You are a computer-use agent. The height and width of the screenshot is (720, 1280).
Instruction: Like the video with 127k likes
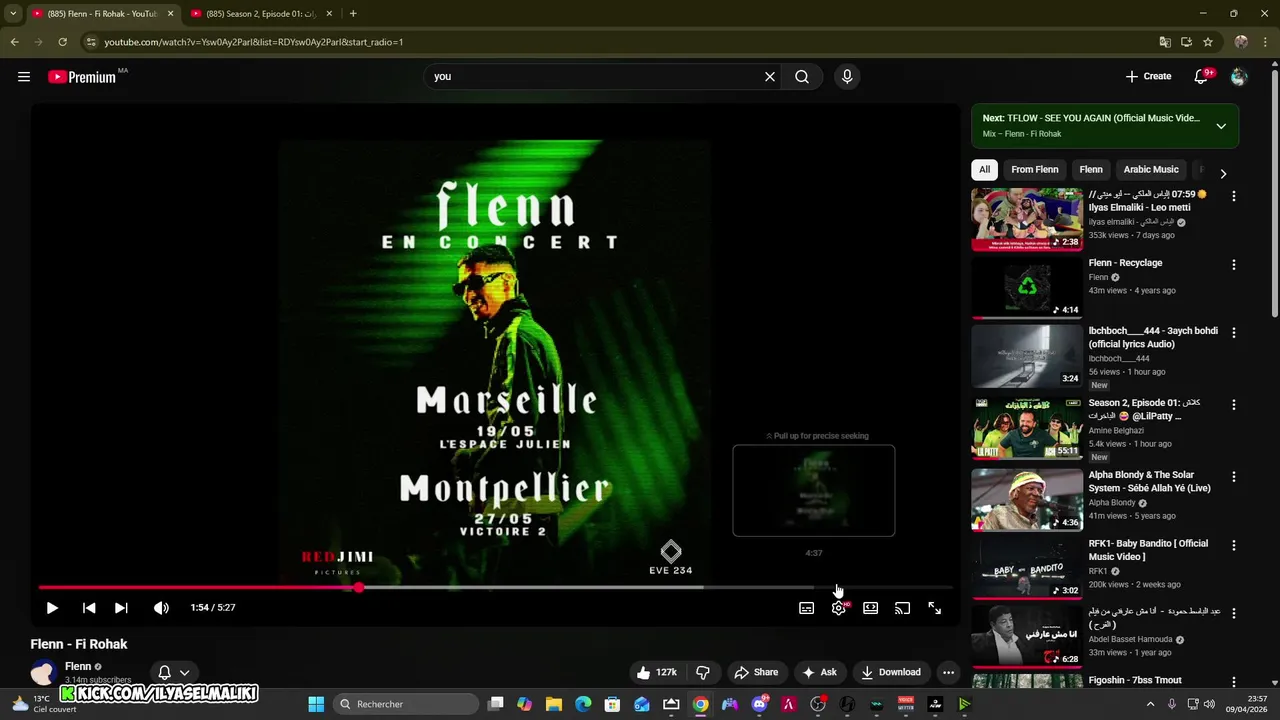tap(656, 673)
